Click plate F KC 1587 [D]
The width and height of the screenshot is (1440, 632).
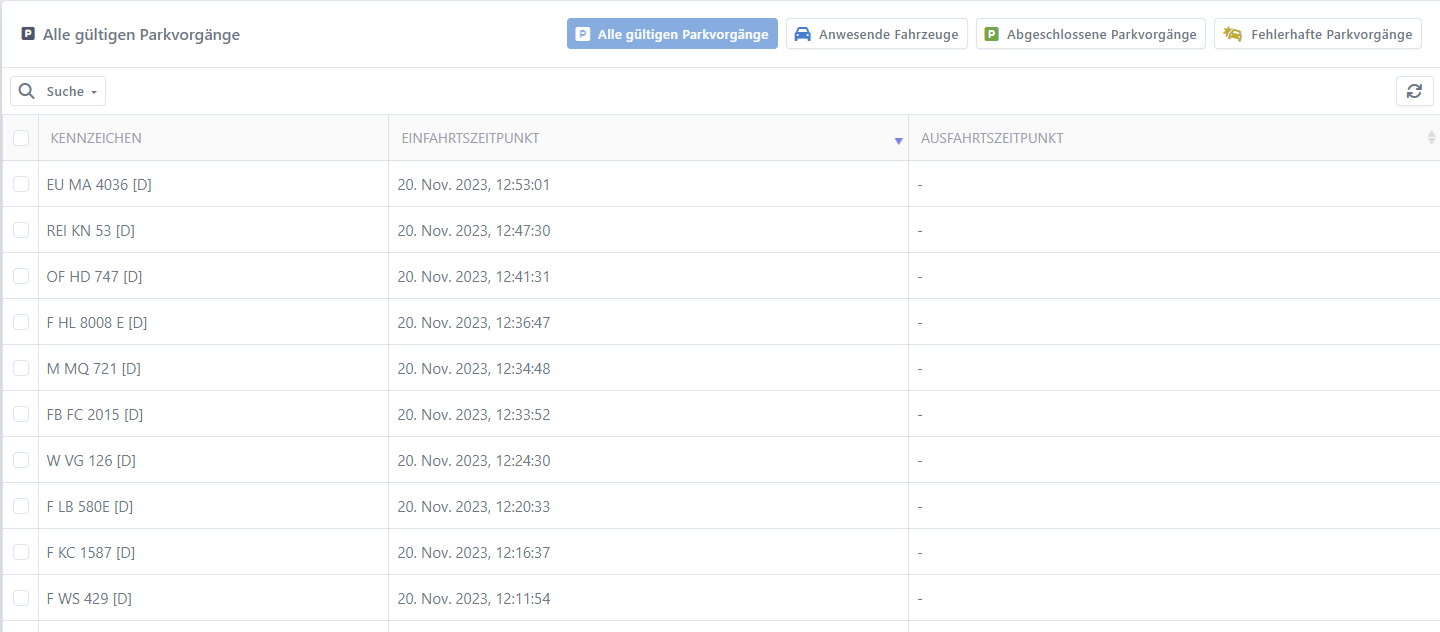point(91,552)
